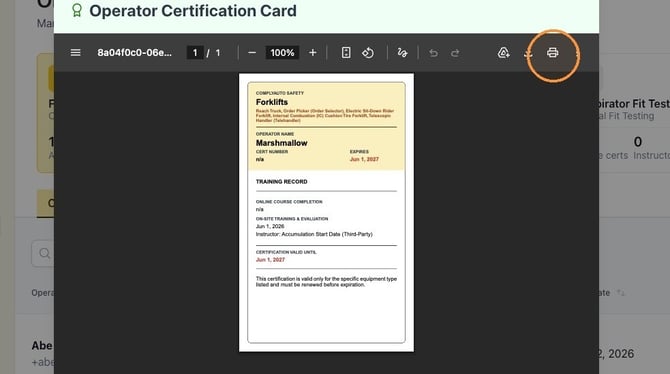Rotate the PDF counterclockwise
This screenshot has width=670, height=374.
click(x=368, y=53)
